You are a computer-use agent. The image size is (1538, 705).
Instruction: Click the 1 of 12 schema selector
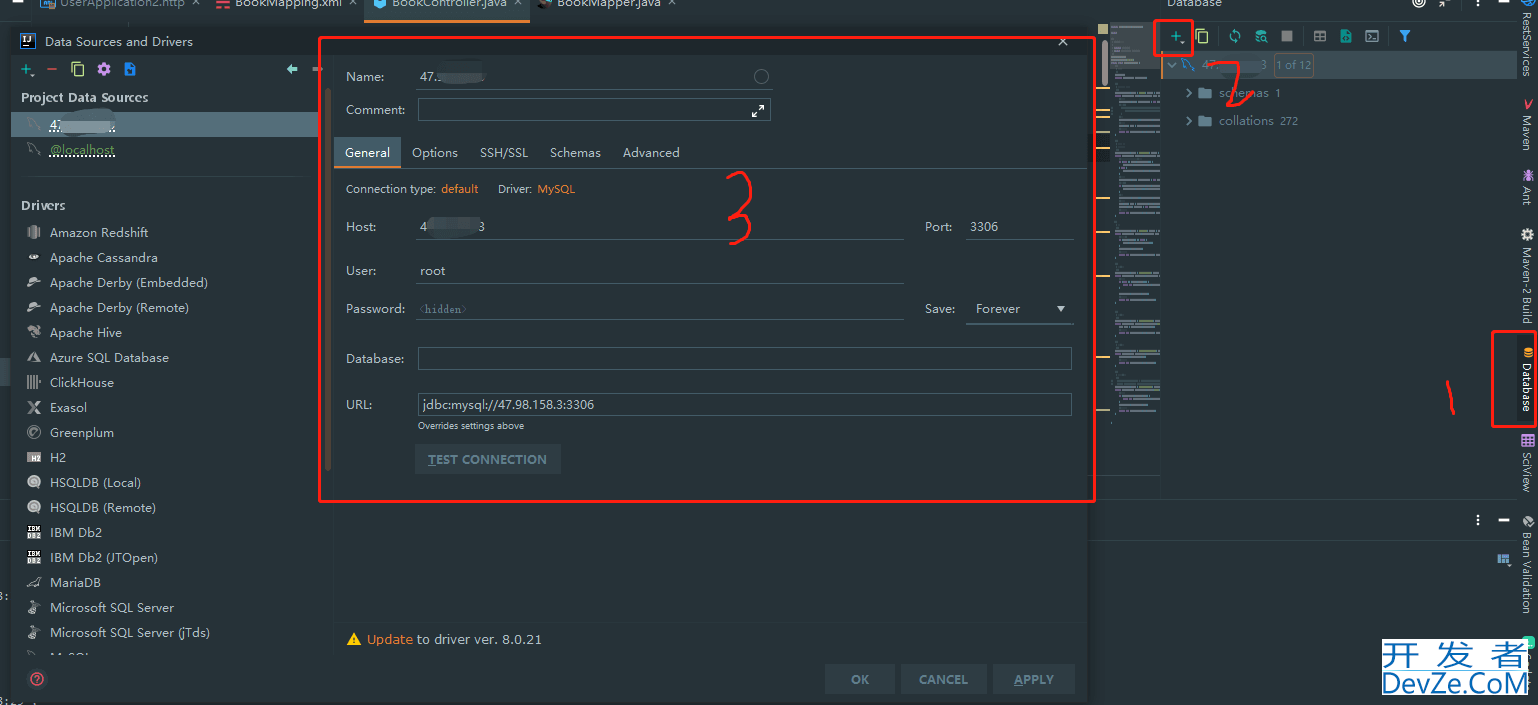(x=1293, y=65)
